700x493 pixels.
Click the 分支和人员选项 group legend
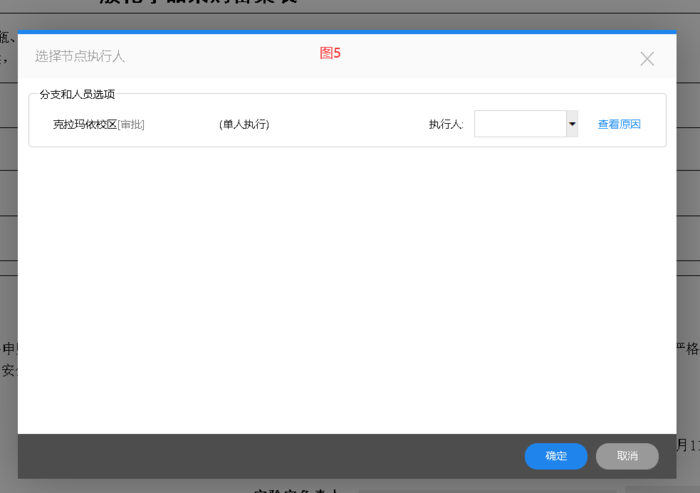(x=77, y=94)
